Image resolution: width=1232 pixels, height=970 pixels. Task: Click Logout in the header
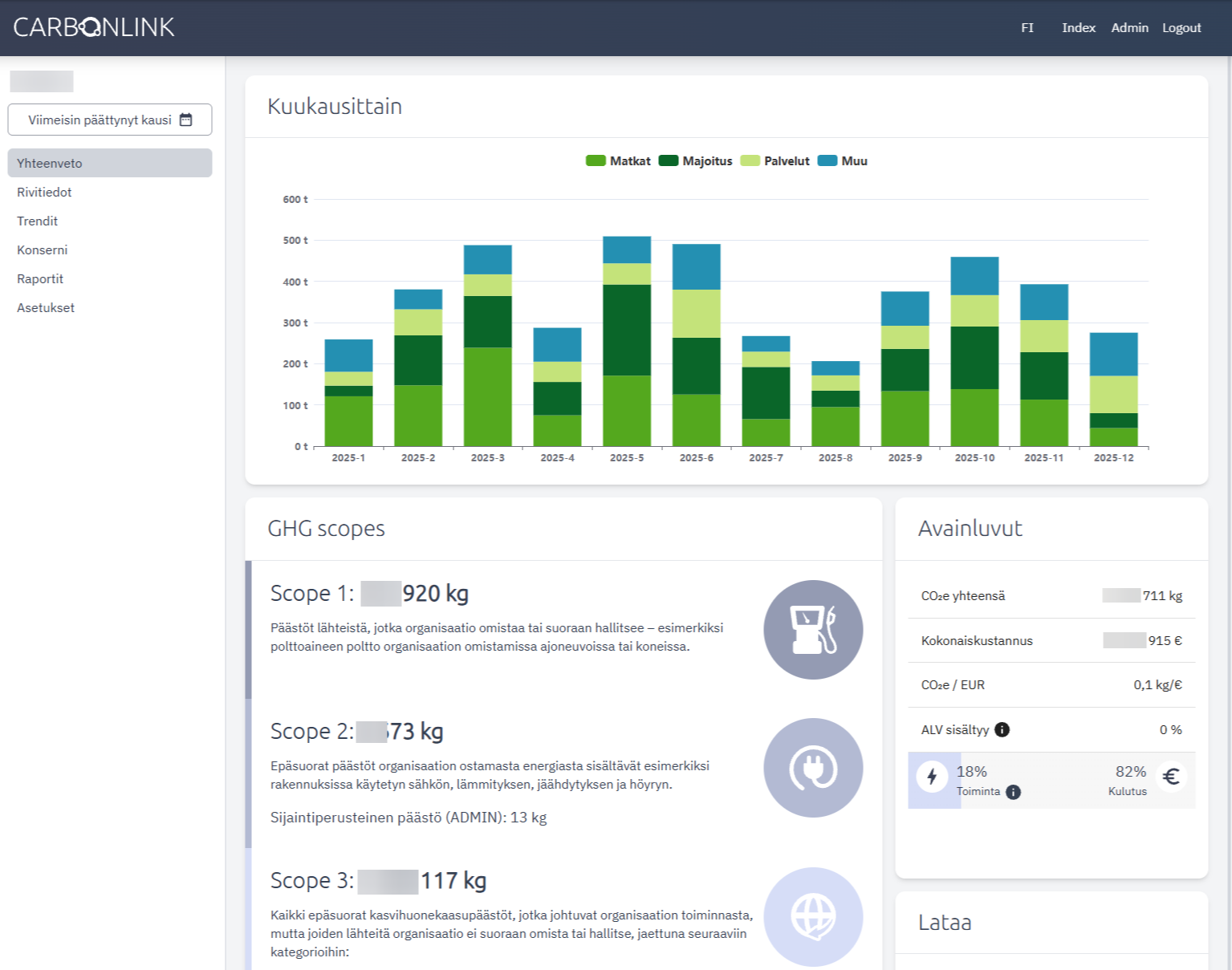(x=1181, y=28)
